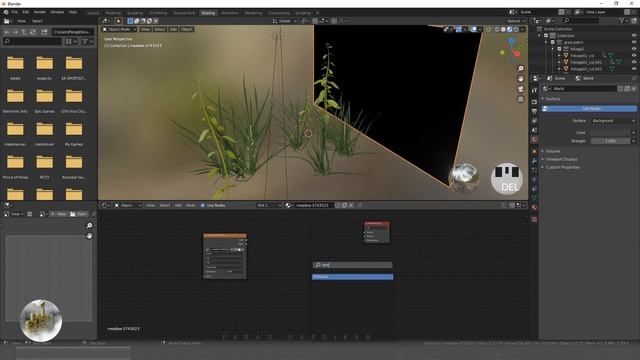Expand the Foliage02_col.002 tree item
The image size is (640, 360).
(559, 69)
